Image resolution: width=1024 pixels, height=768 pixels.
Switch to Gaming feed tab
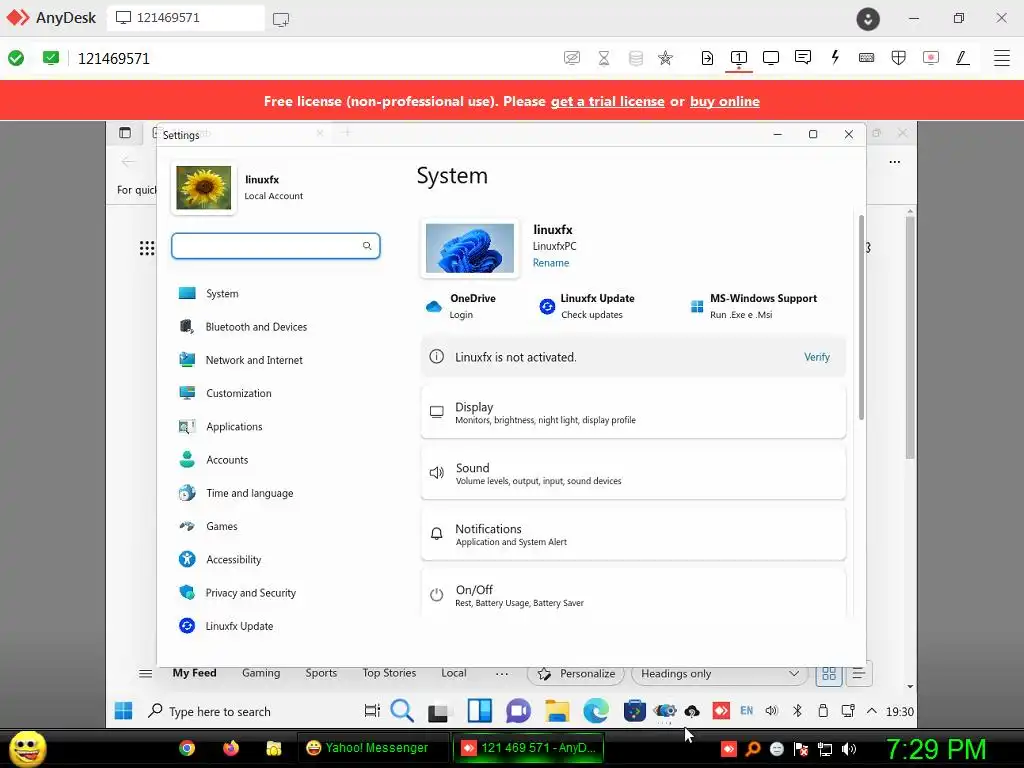click(261, 673)
